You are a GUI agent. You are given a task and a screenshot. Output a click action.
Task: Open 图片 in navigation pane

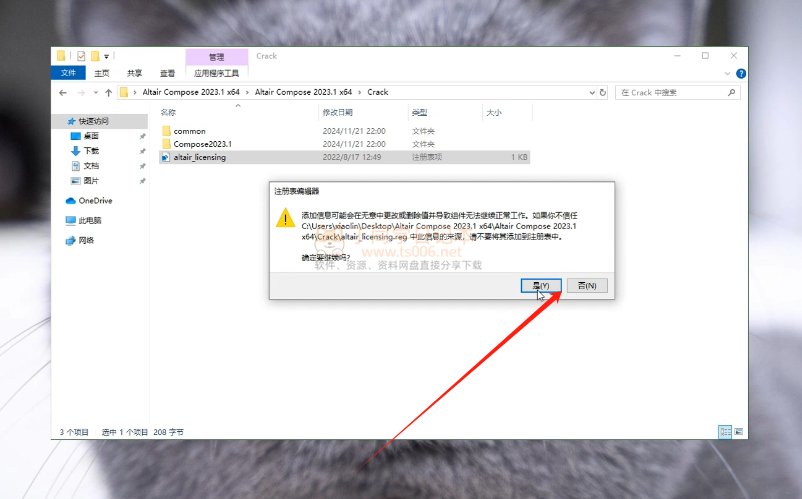coord(91,180)
